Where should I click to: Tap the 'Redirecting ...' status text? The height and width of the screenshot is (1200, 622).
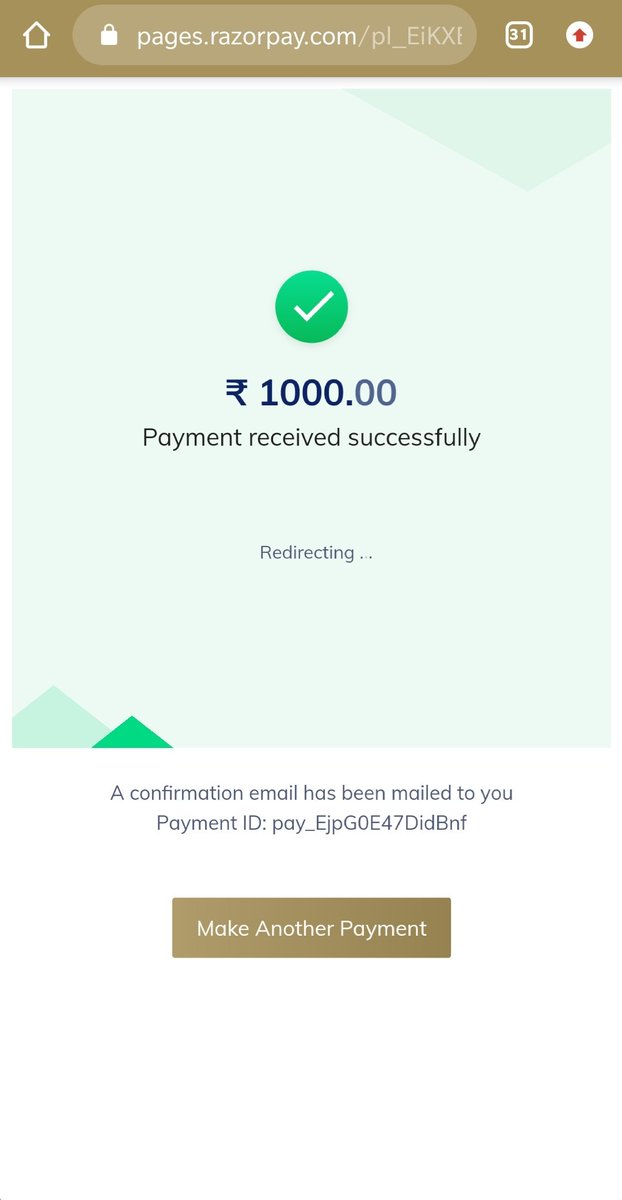tap(316, 552)
